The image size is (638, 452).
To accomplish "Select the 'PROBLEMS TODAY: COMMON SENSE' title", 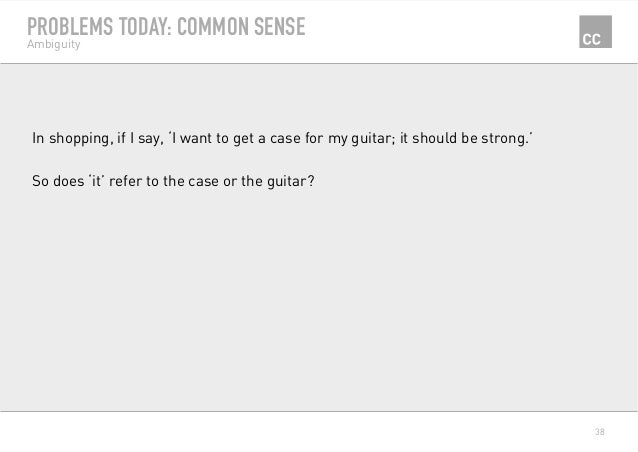I will point(166,27).
